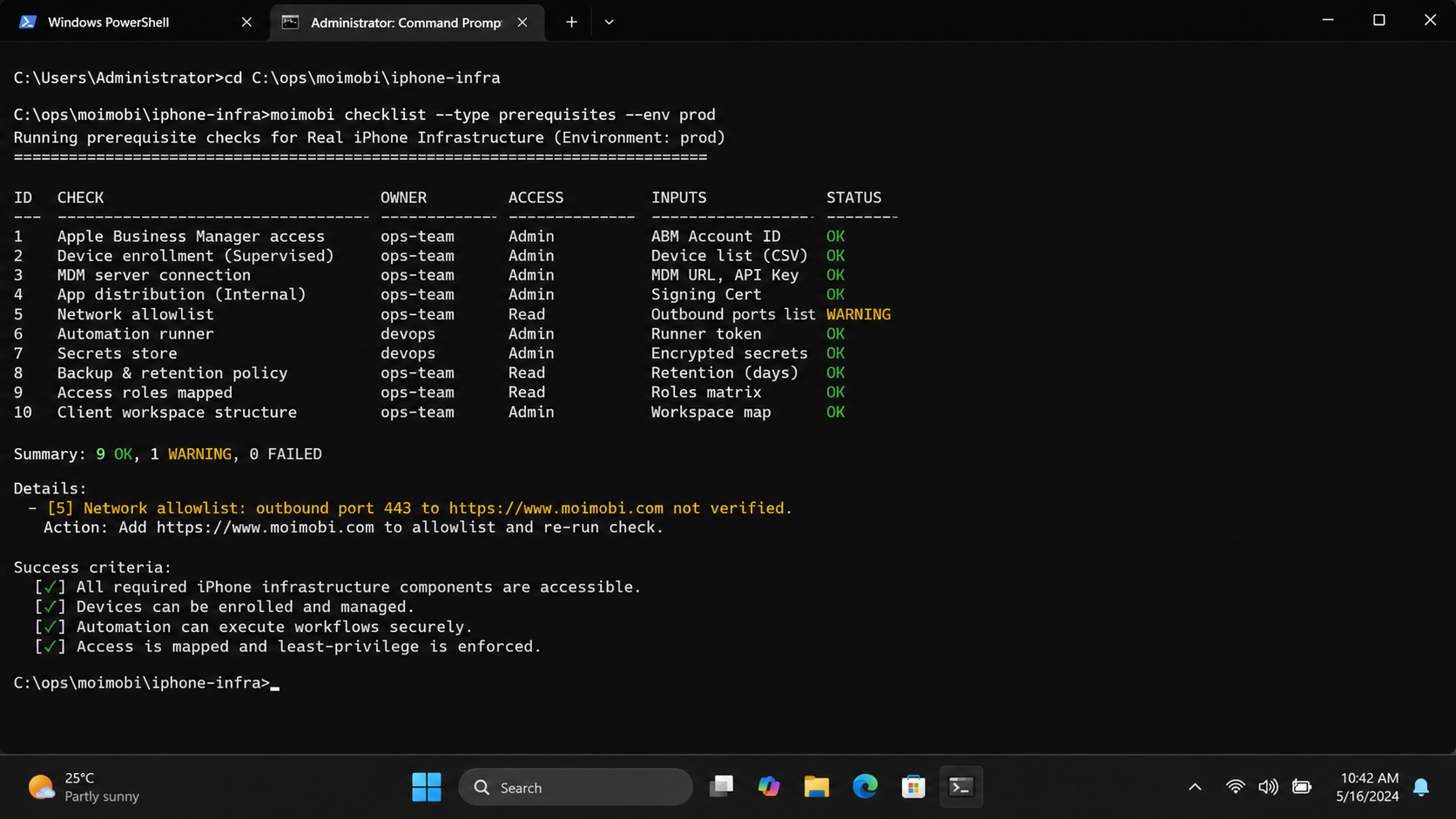
Task: Click the INPUTS column header
Action: [679, 198]
